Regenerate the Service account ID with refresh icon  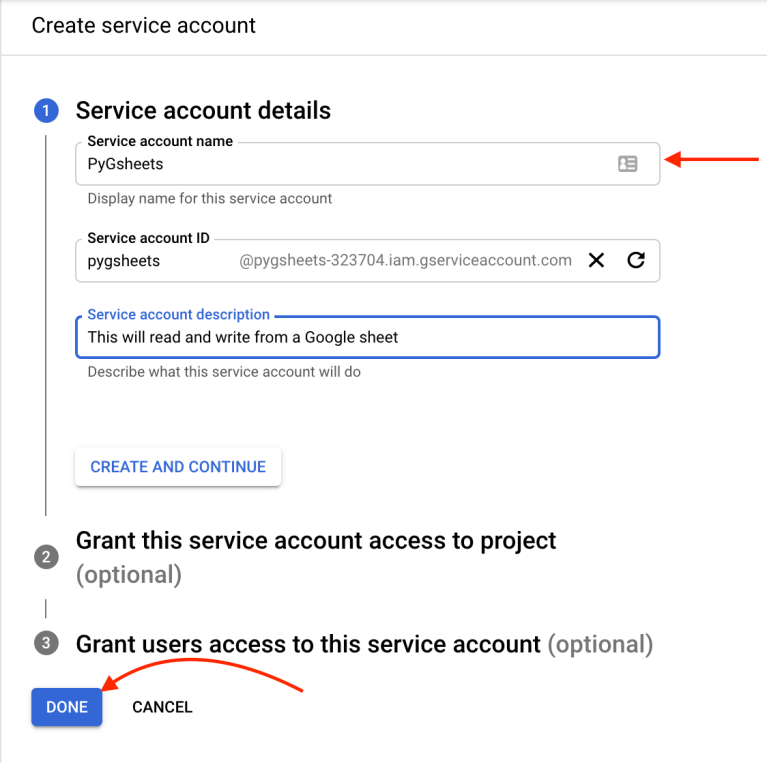(635, 261)
